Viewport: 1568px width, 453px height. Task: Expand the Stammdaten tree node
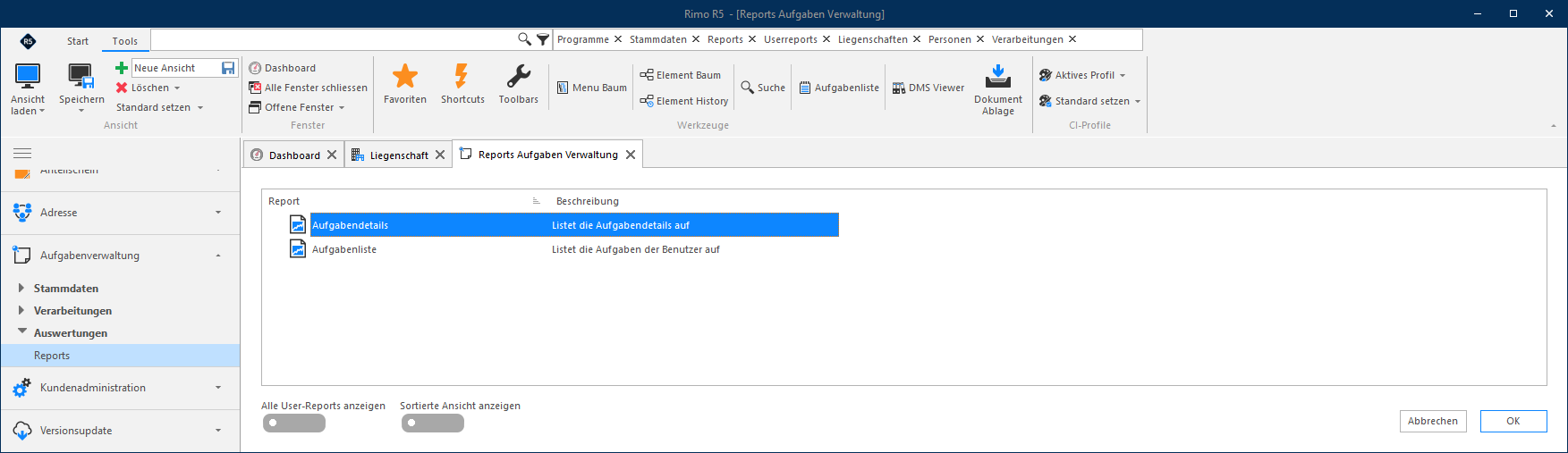[x=21, y=288]
